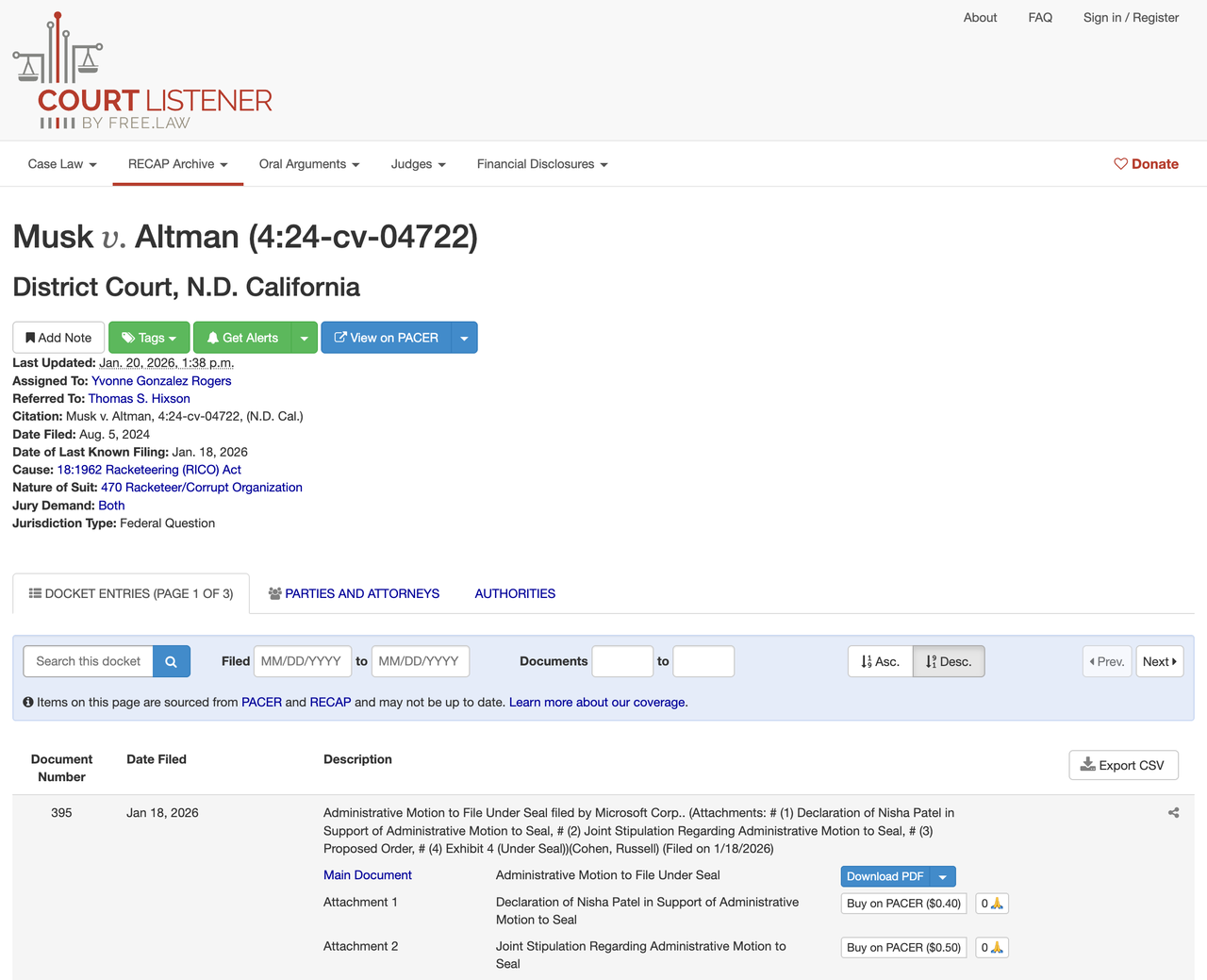The image size is (1207, 980).
Task: Sort docket entries ascending
Action: [x=880, y=661]
